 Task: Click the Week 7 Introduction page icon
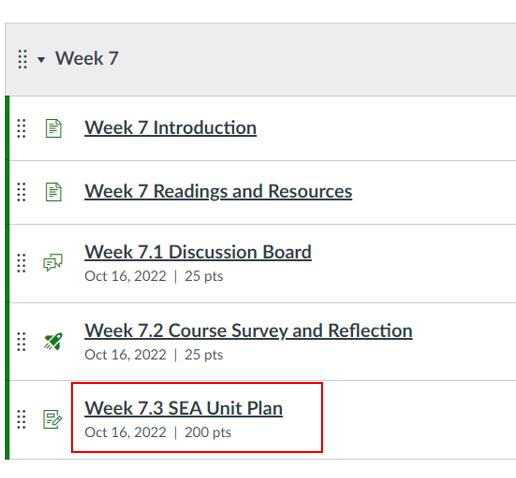click(53, 128)
